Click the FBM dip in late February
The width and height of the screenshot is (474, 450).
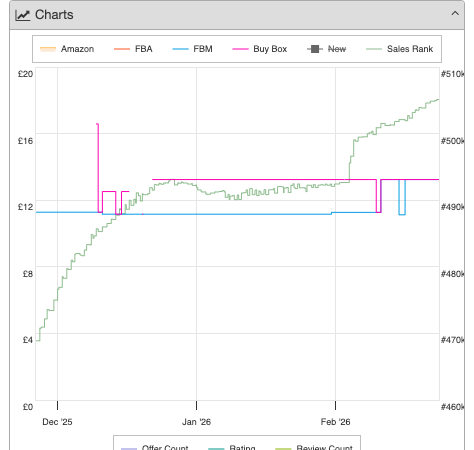point(402,214)
